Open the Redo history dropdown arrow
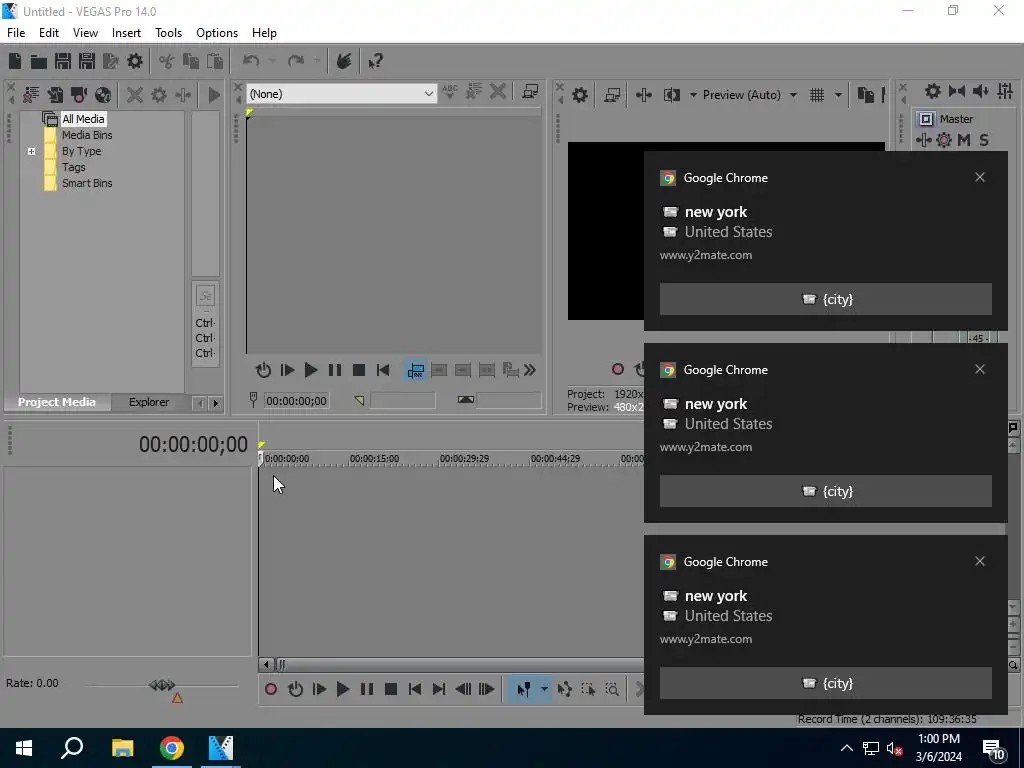This screenshot has width=1024, height=768. [x=317, y=61]
